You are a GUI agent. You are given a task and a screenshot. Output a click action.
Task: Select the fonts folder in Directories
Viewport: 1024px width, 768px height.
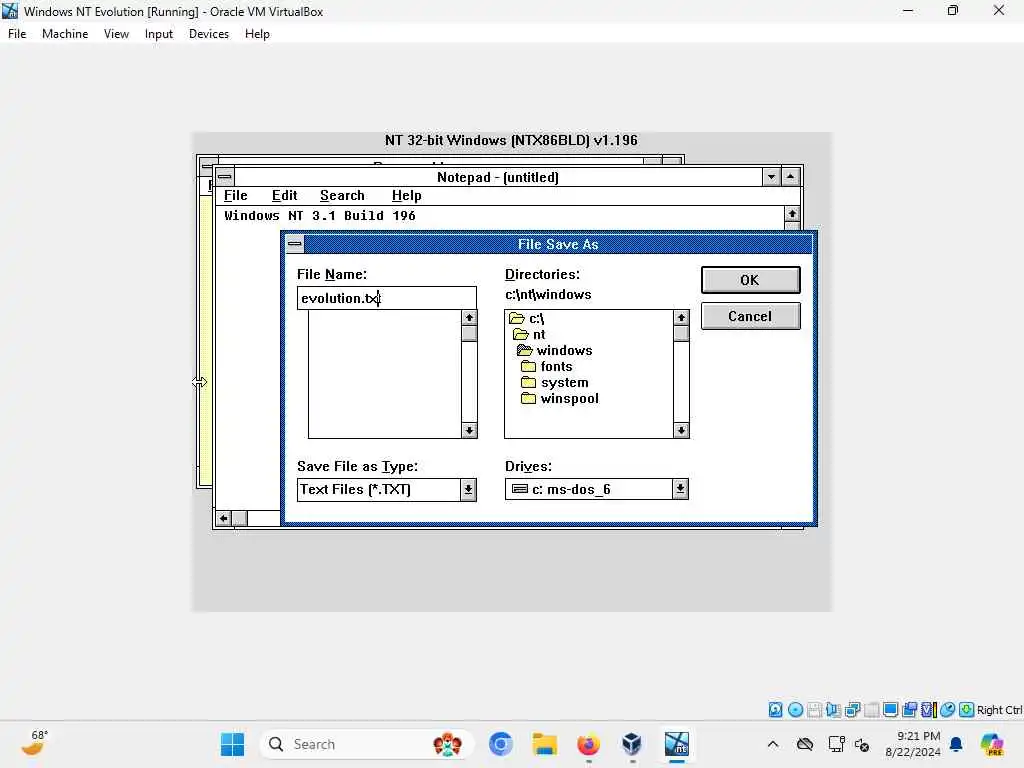pos(547,367)
